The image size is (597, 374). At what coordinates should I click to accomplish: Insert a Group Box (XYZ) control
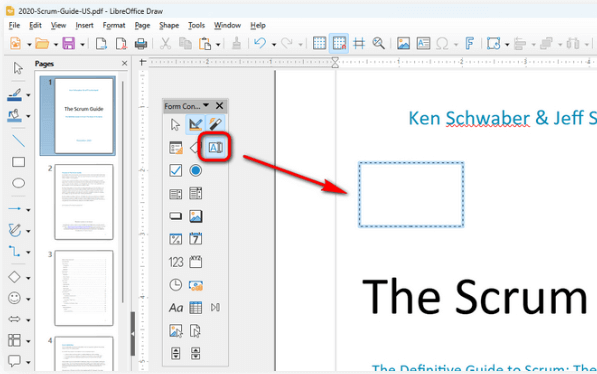(x=196, y=262)
